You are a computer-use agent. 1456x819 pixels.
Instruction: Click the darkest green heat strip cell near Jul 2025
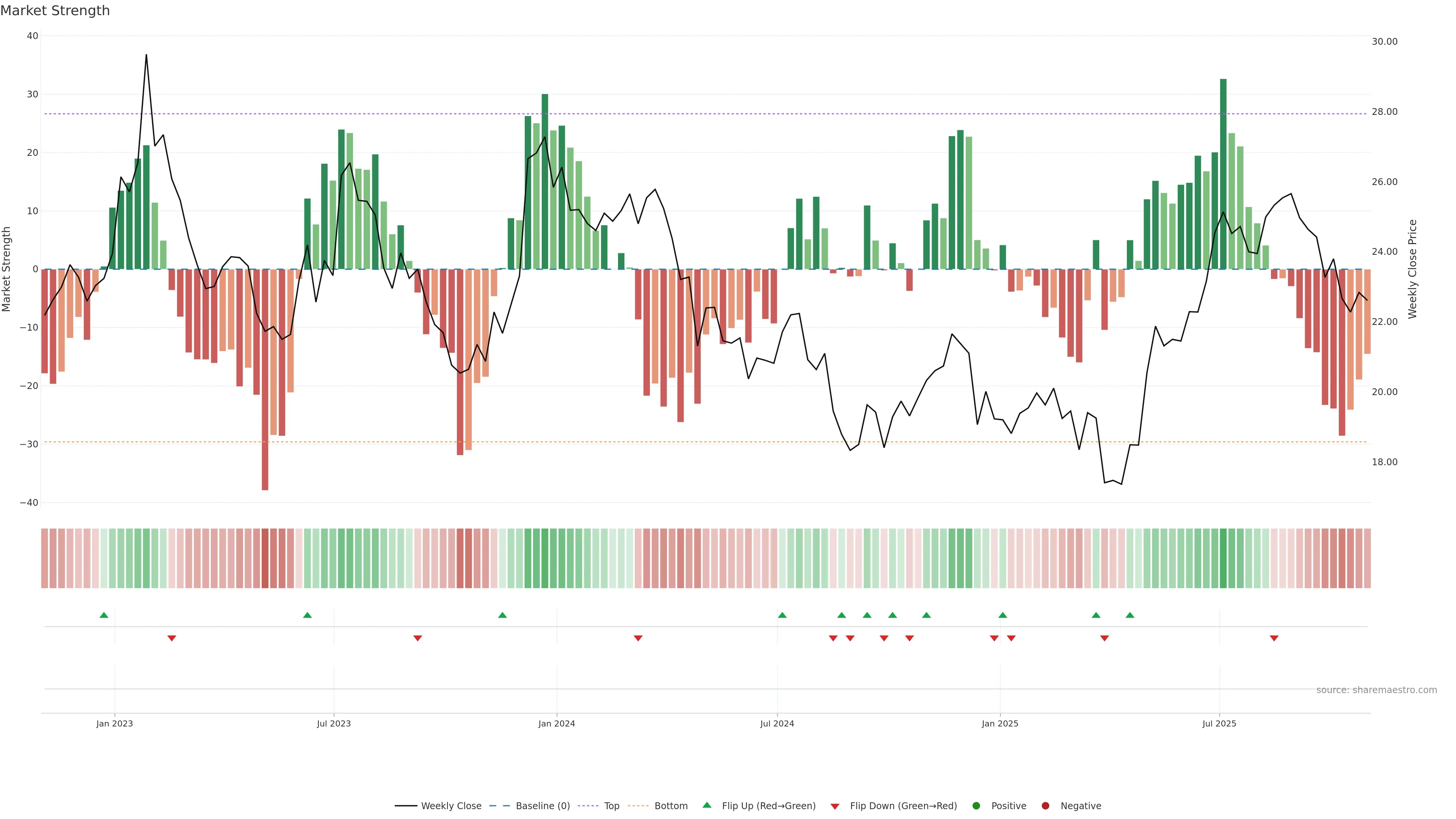coord(1223,559)
